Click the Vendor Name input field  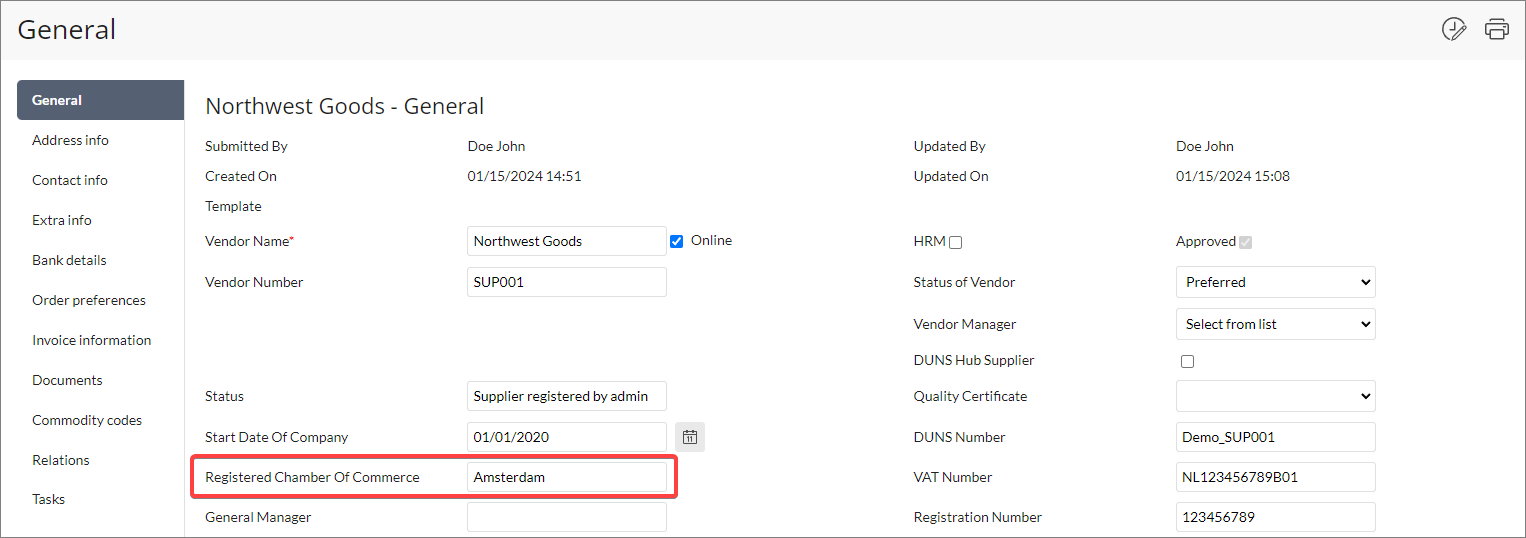point(567,241)
